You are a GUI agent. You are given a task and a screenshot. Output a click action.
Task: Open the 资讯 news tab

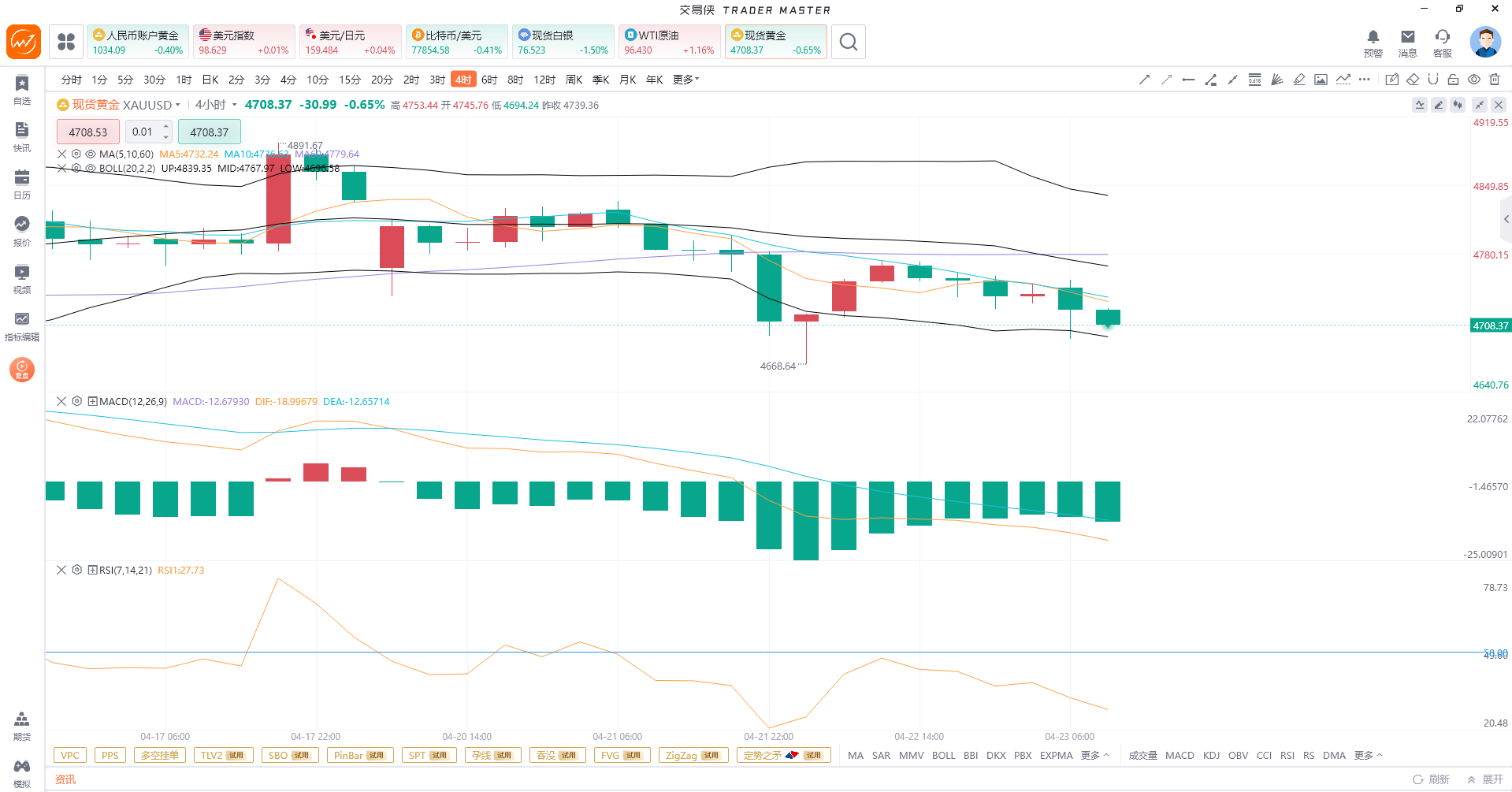pos(65,779)
